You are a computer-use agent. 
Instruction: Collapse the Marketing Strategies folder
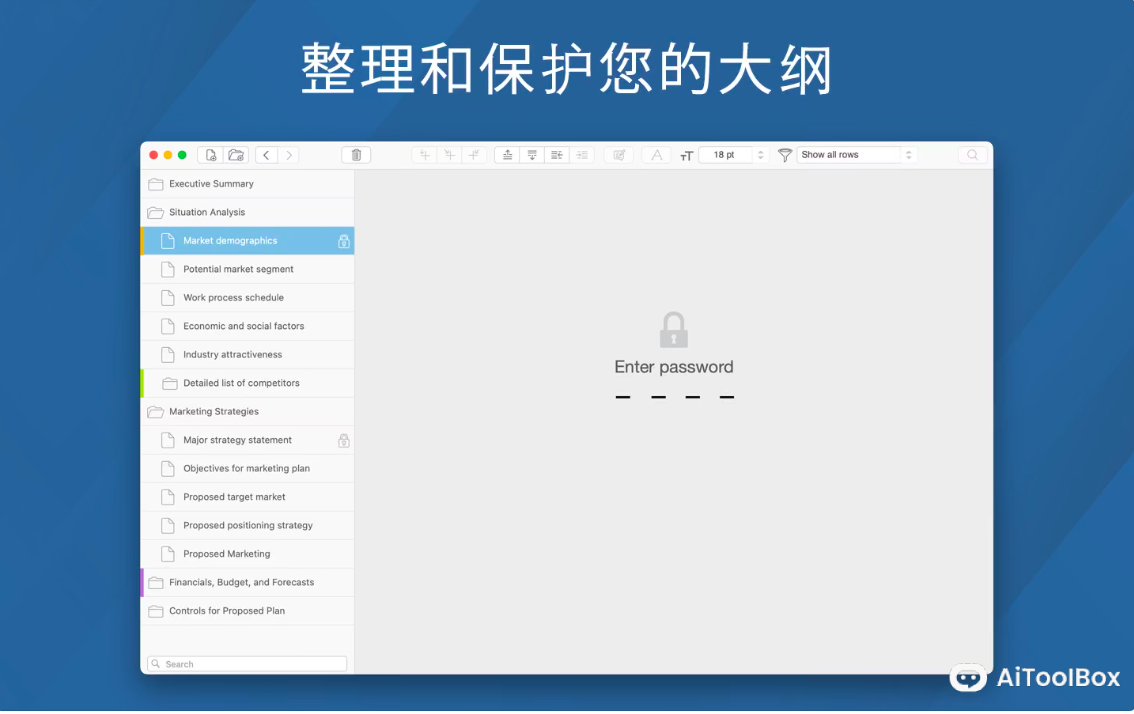pos(155,412)
